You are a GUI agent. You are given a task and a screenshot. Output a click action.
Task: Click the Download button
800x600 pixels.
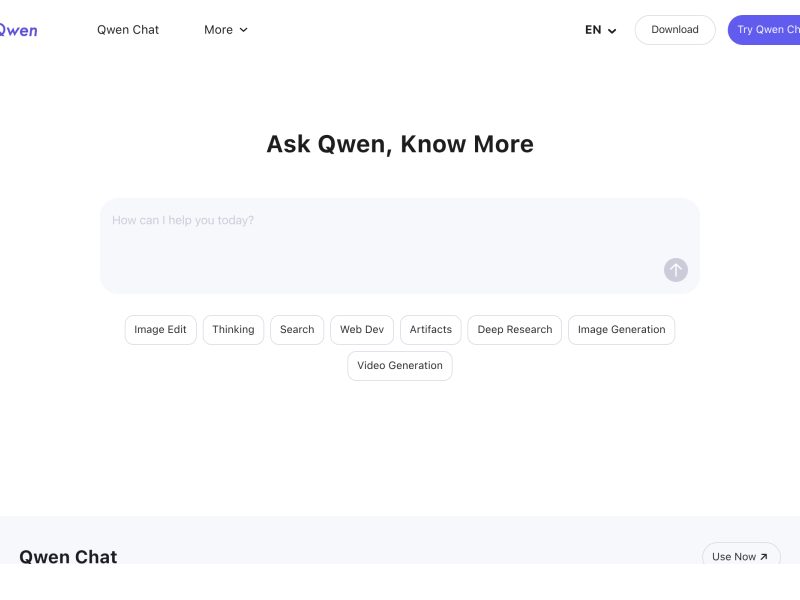point(675,30)
